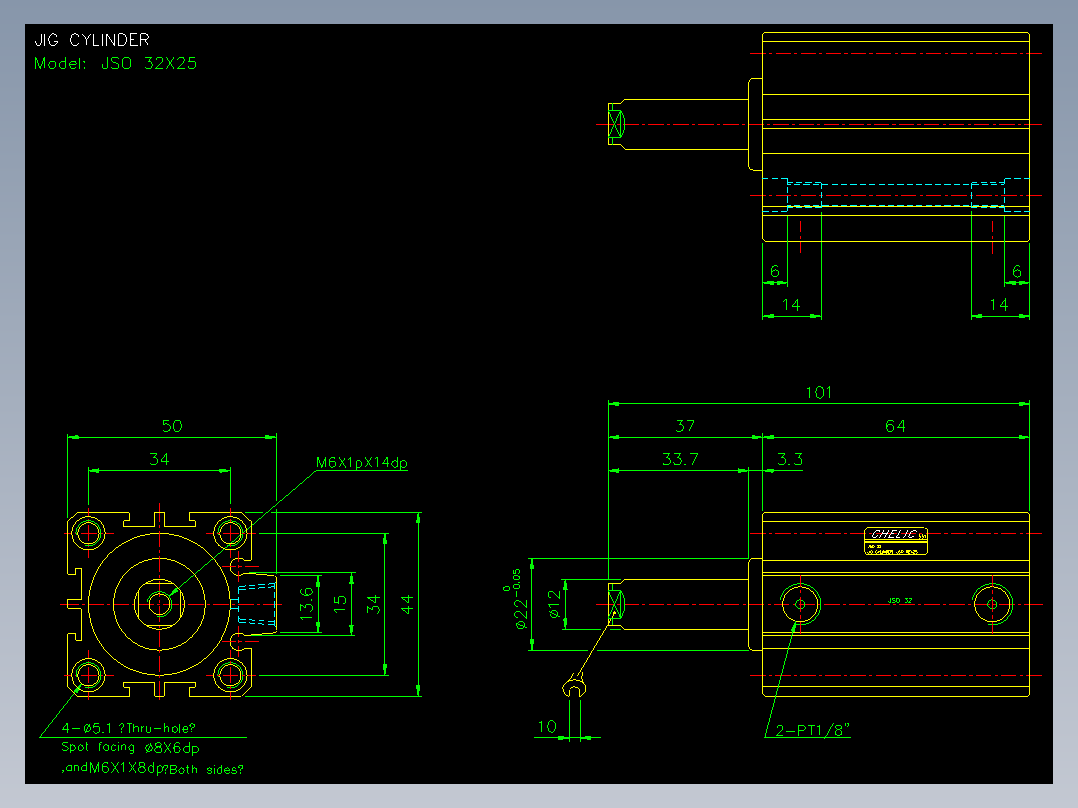Screen dimensions: 1078x808
Task: Click the "3.3" dimension value
Action: click(790, 459)
